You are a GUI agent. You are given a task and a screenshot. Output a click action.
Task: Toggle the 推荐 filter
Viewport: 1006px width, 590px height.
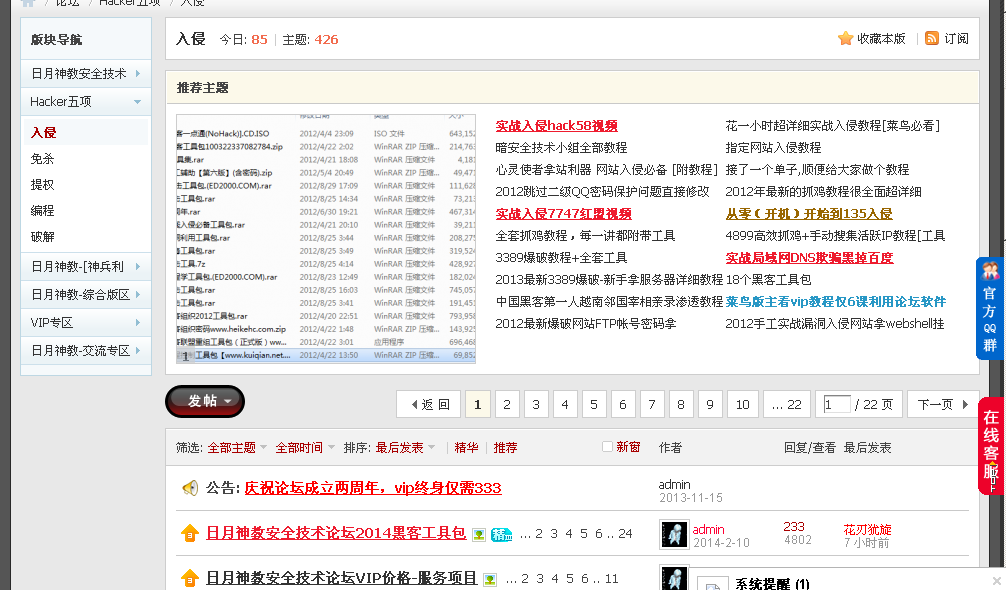coord(506,447)
